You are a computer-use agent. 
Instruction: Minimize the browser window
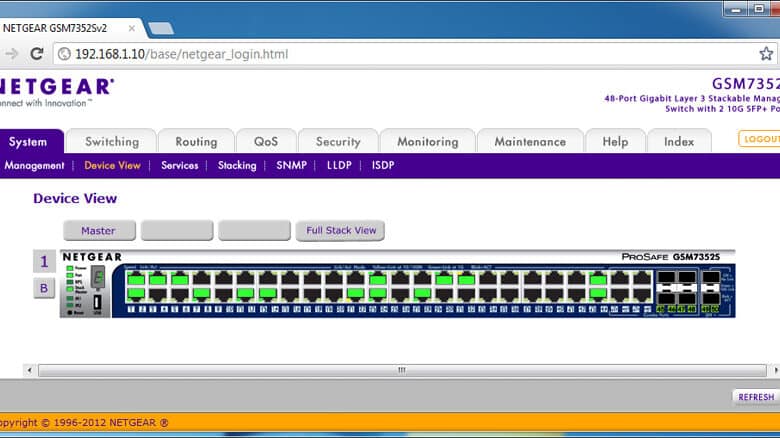click(736, 9)
